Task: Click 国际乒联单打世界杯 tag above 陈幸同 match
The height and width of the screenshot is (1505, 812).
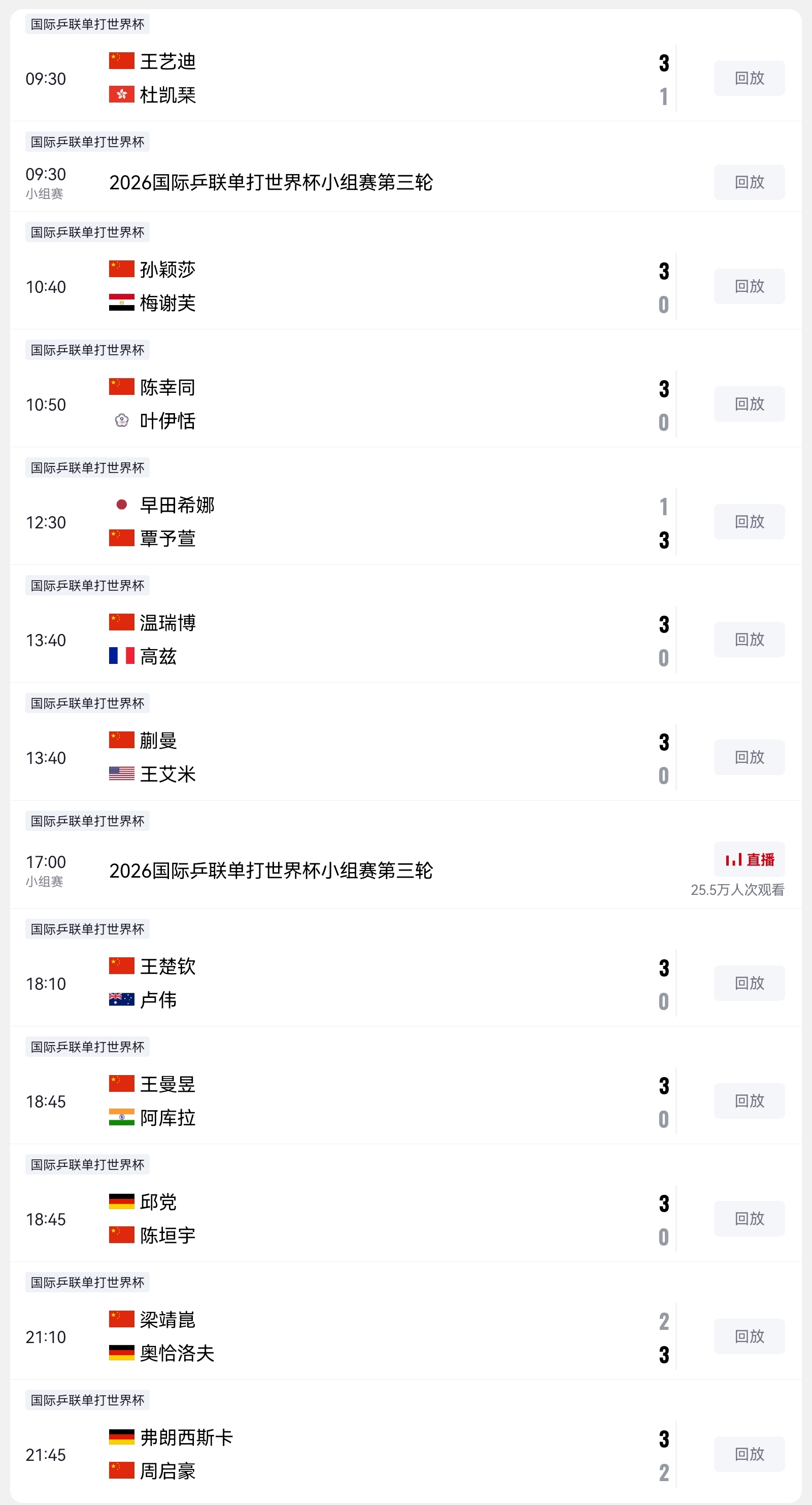Action: (88, 350)
